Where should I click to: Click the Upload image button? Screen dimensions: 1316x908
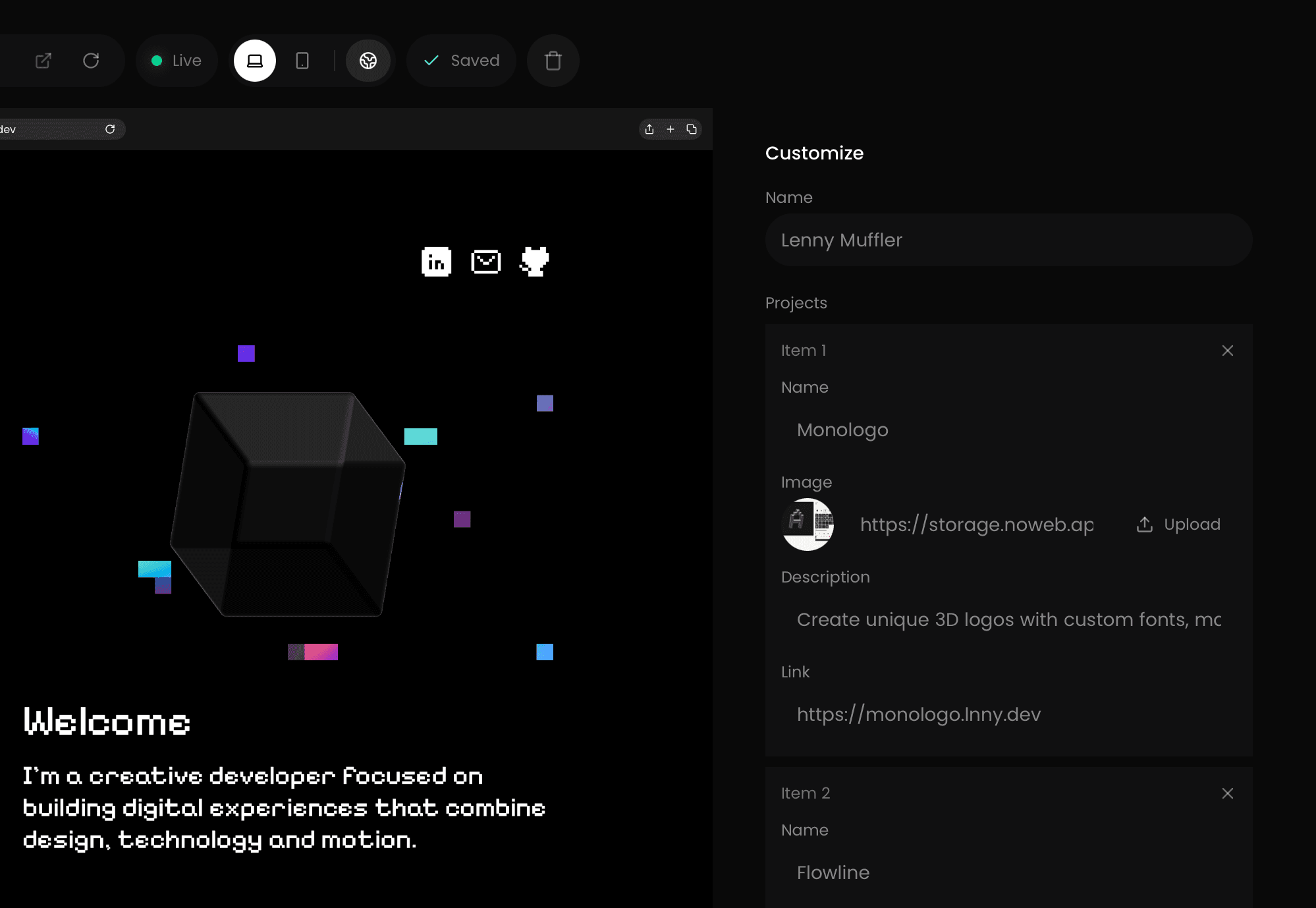click(x=1178, y=525)
